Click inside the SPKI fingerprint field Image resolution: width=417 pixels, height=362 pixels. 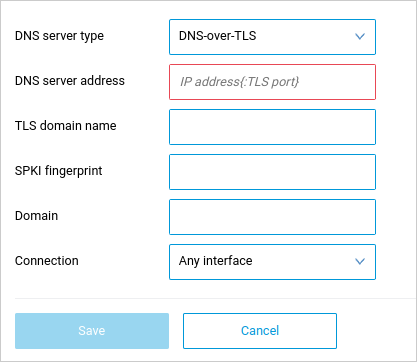pos(272,172)
